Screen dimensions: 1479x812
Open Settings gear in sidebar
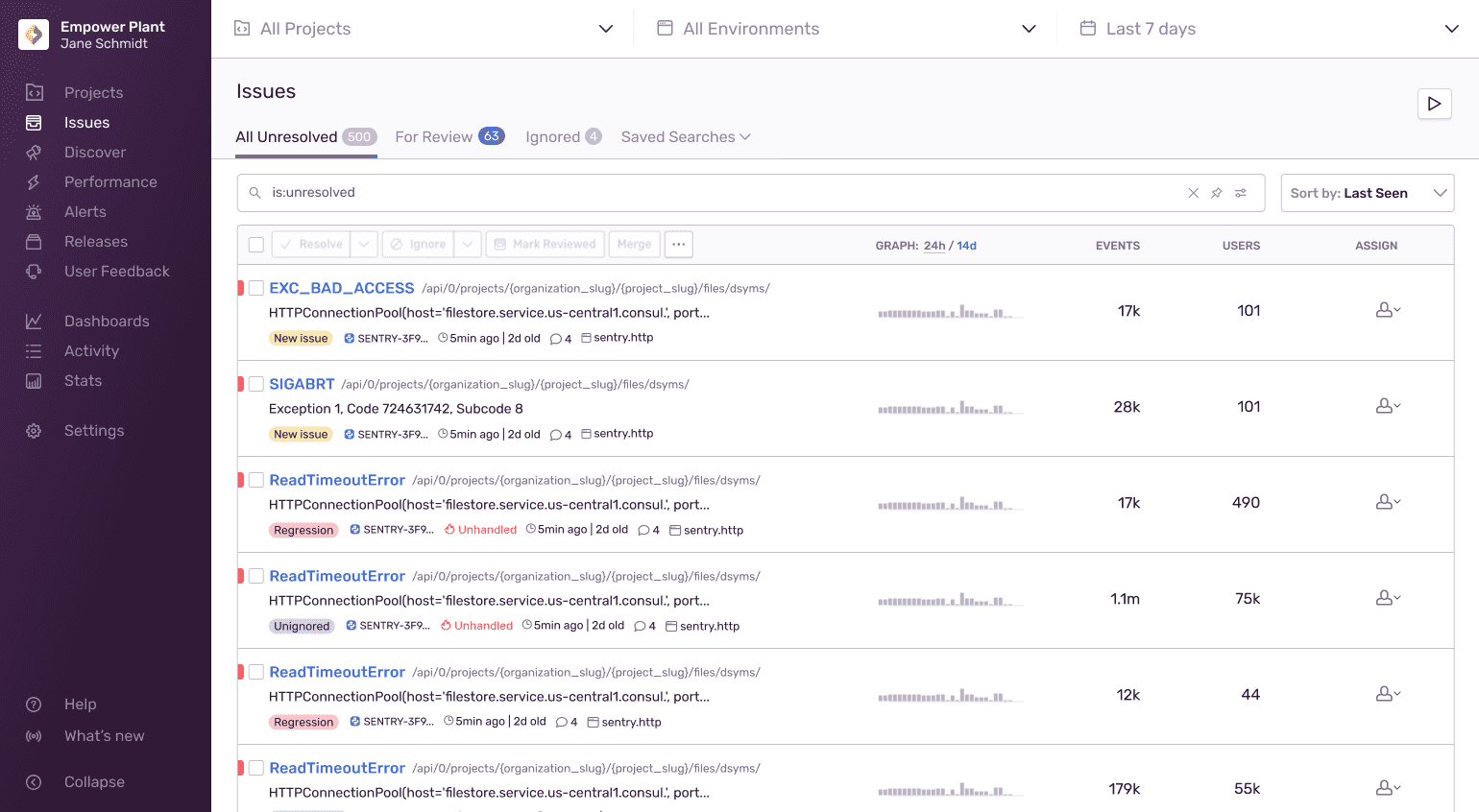(x=93, y=431)
